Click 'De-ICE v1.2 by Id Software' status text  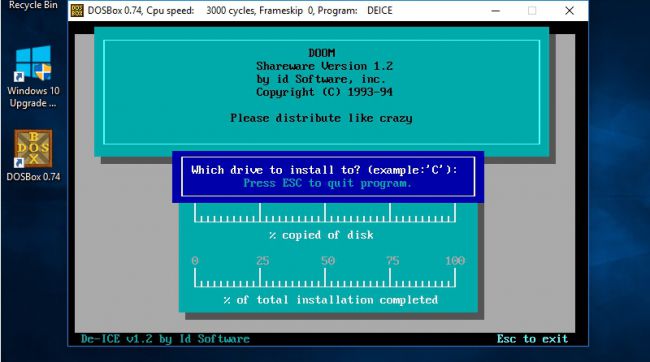click(165, 339)
